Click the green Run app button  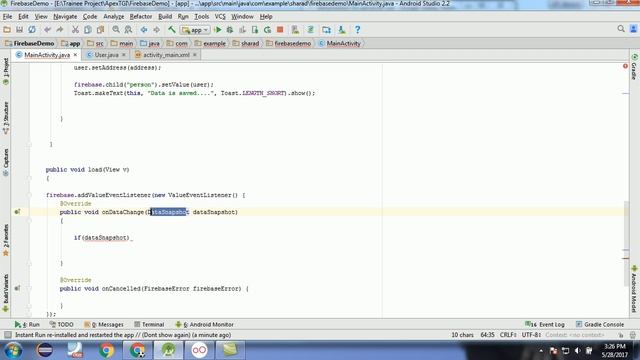point(218,30)
